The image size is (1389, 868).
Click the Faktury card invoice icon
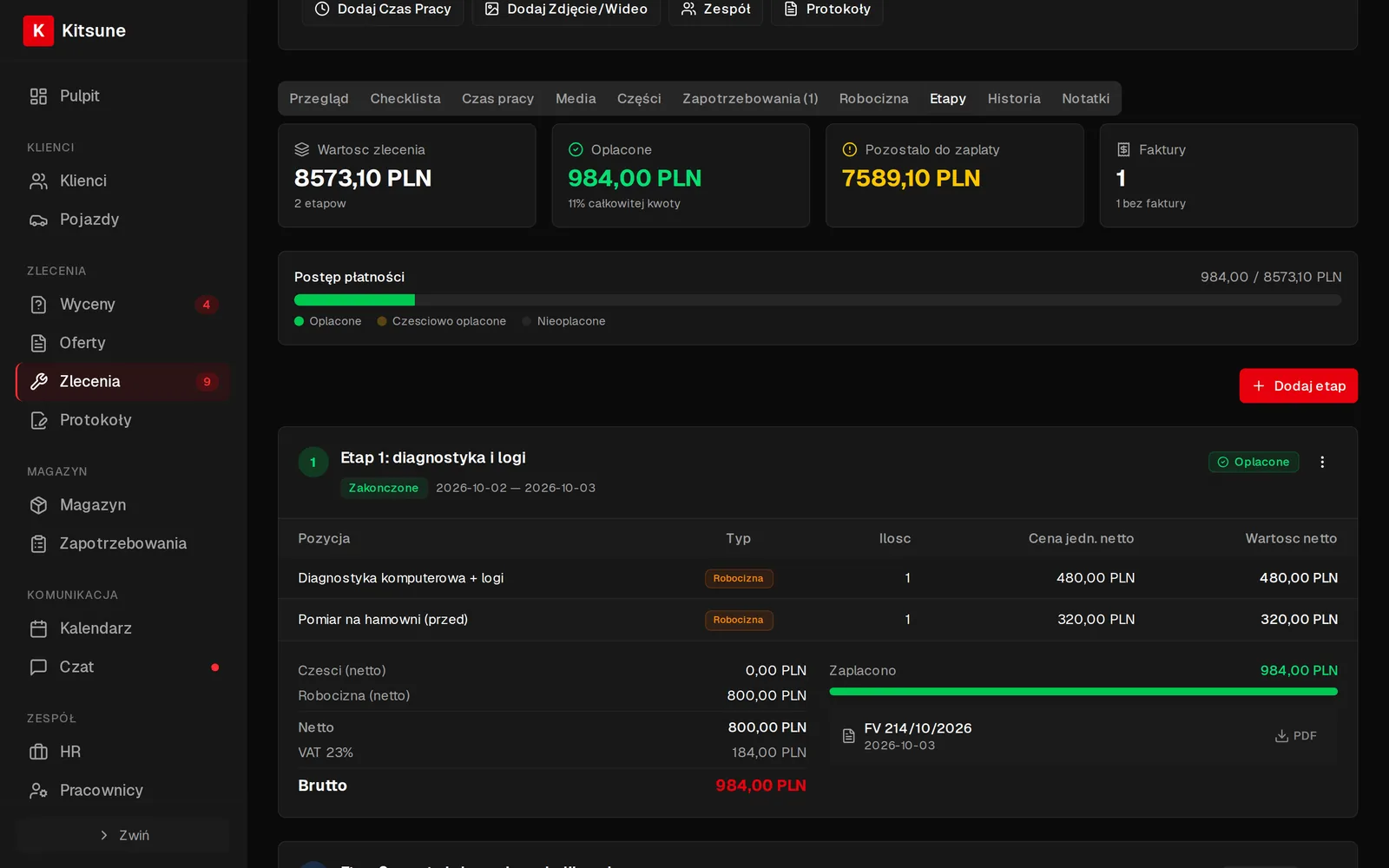click(1123, 149)
